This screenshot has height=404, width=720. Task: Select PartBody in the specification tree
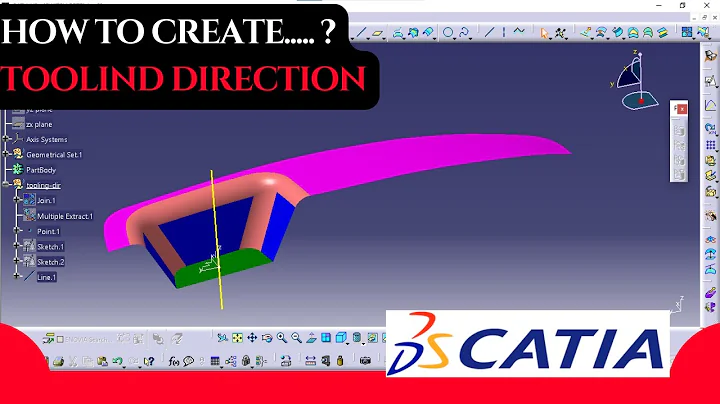click(41, 170)
